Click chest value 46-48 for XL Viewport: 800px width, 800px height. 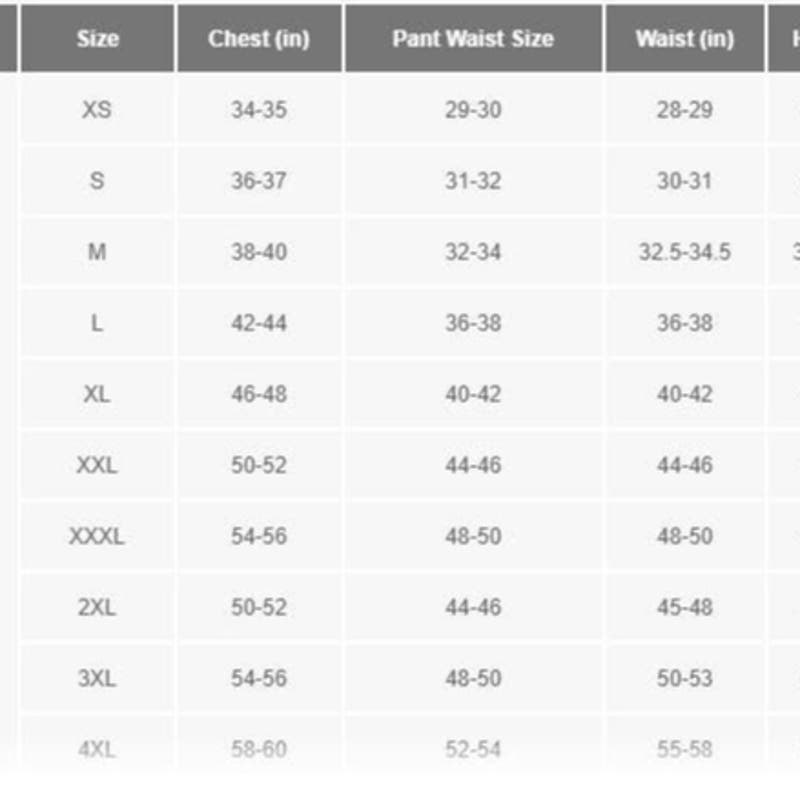pos(259,394)
